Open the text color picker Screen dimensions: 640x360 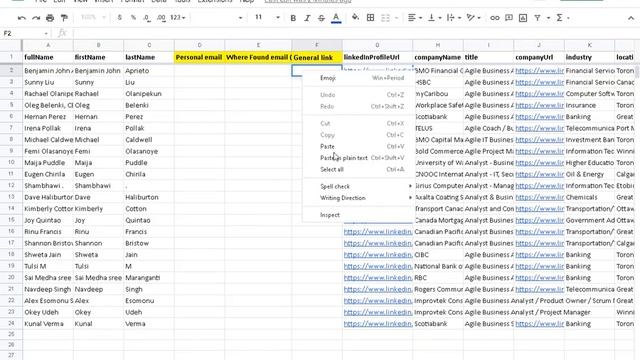pos(336,18)
